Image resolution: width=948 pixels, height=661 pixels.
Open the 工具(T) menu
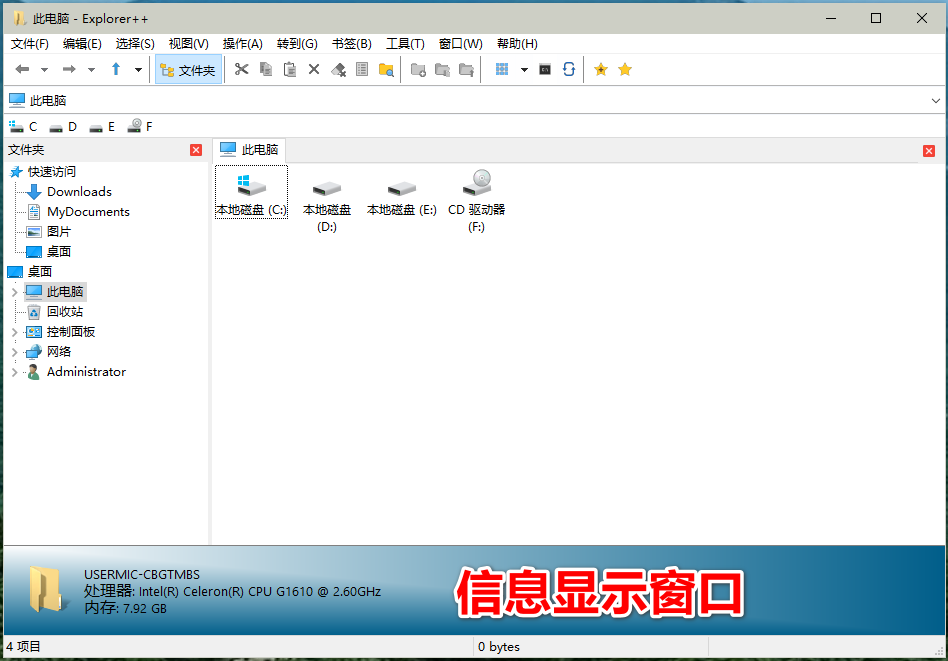[406, 43]
